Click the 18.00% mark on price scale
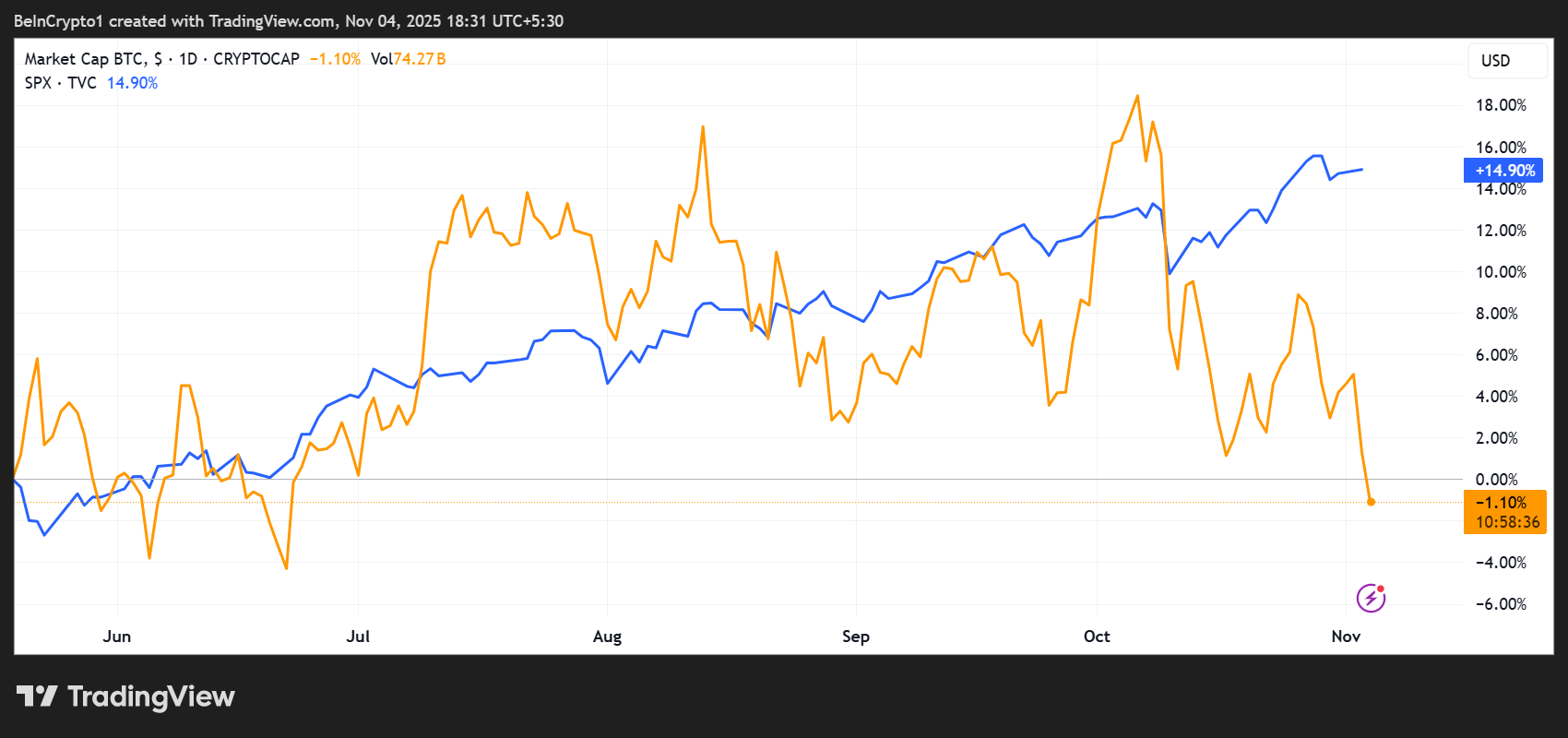 click(x=1501, y=105)
